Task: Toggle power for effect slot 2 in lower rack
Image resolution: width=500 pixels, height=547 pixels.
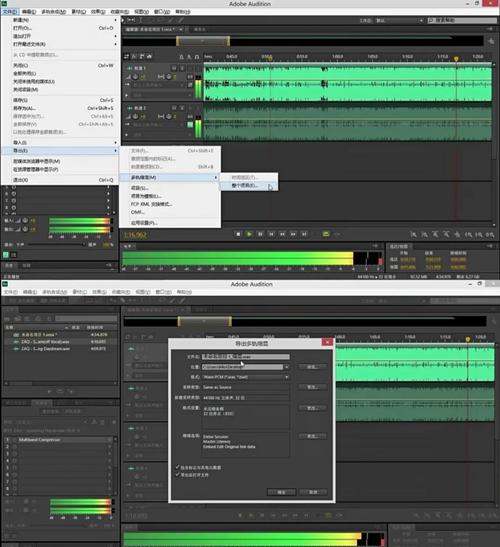Action: (x=14, y=447)
